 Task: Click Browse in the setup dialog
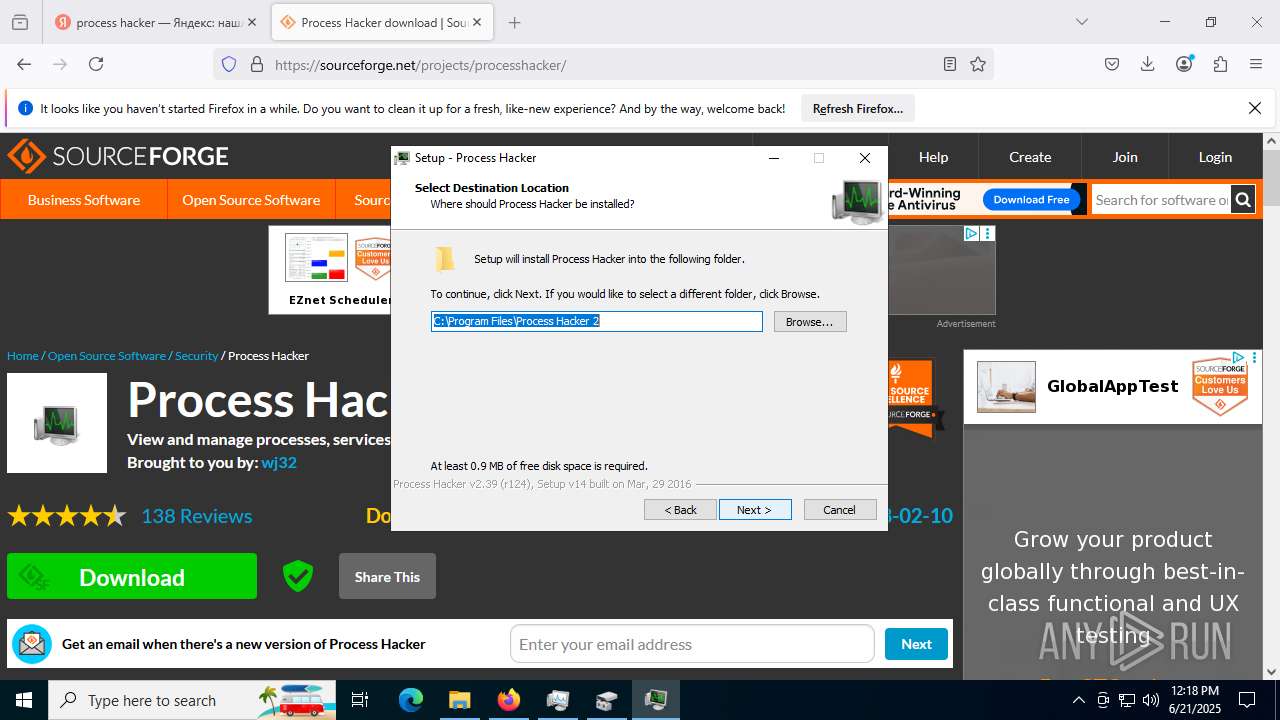tap(810, 322)
